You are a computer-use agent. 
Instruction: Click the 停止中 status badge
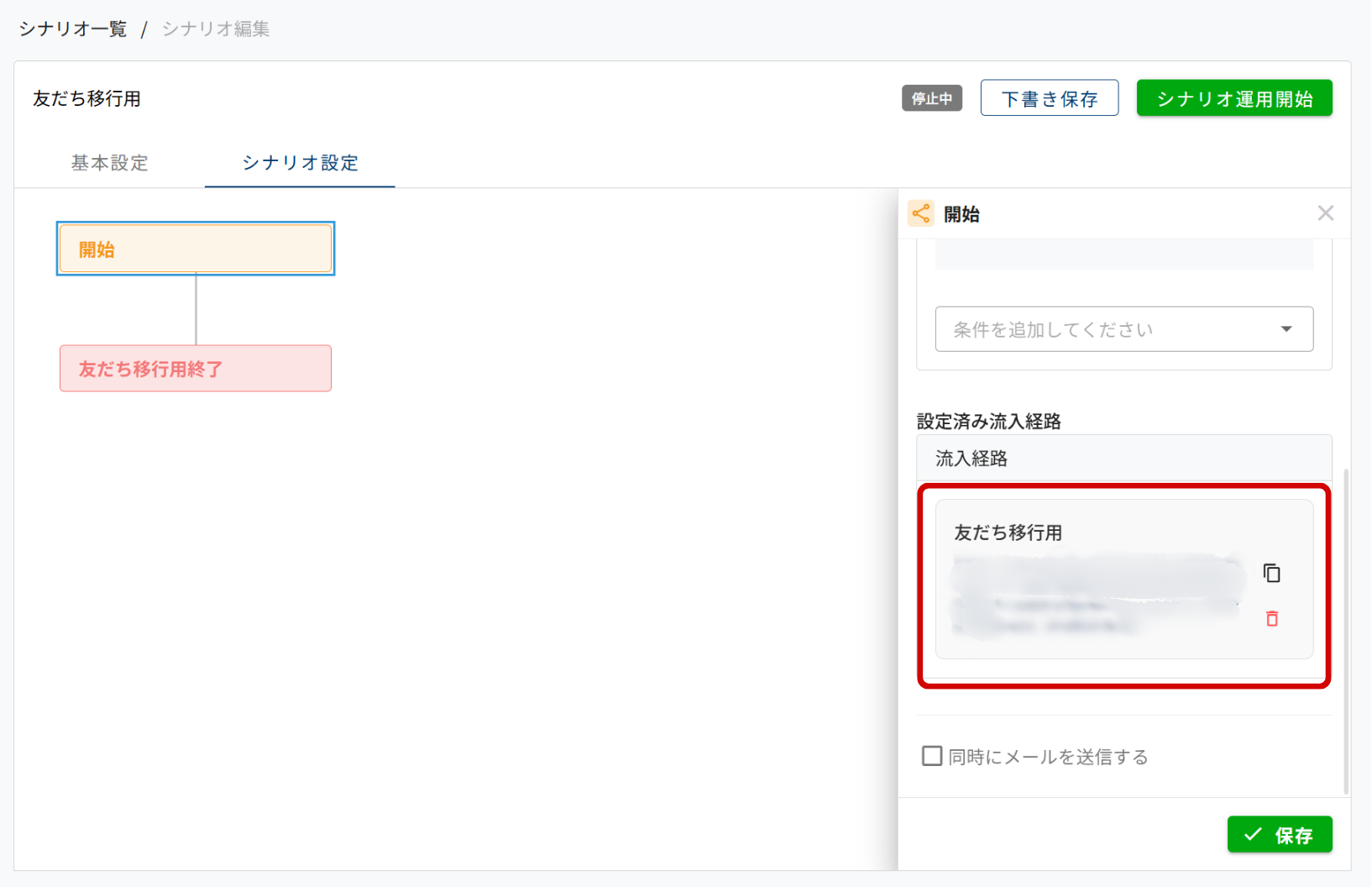pyautogui.click(x=931, y=99)
